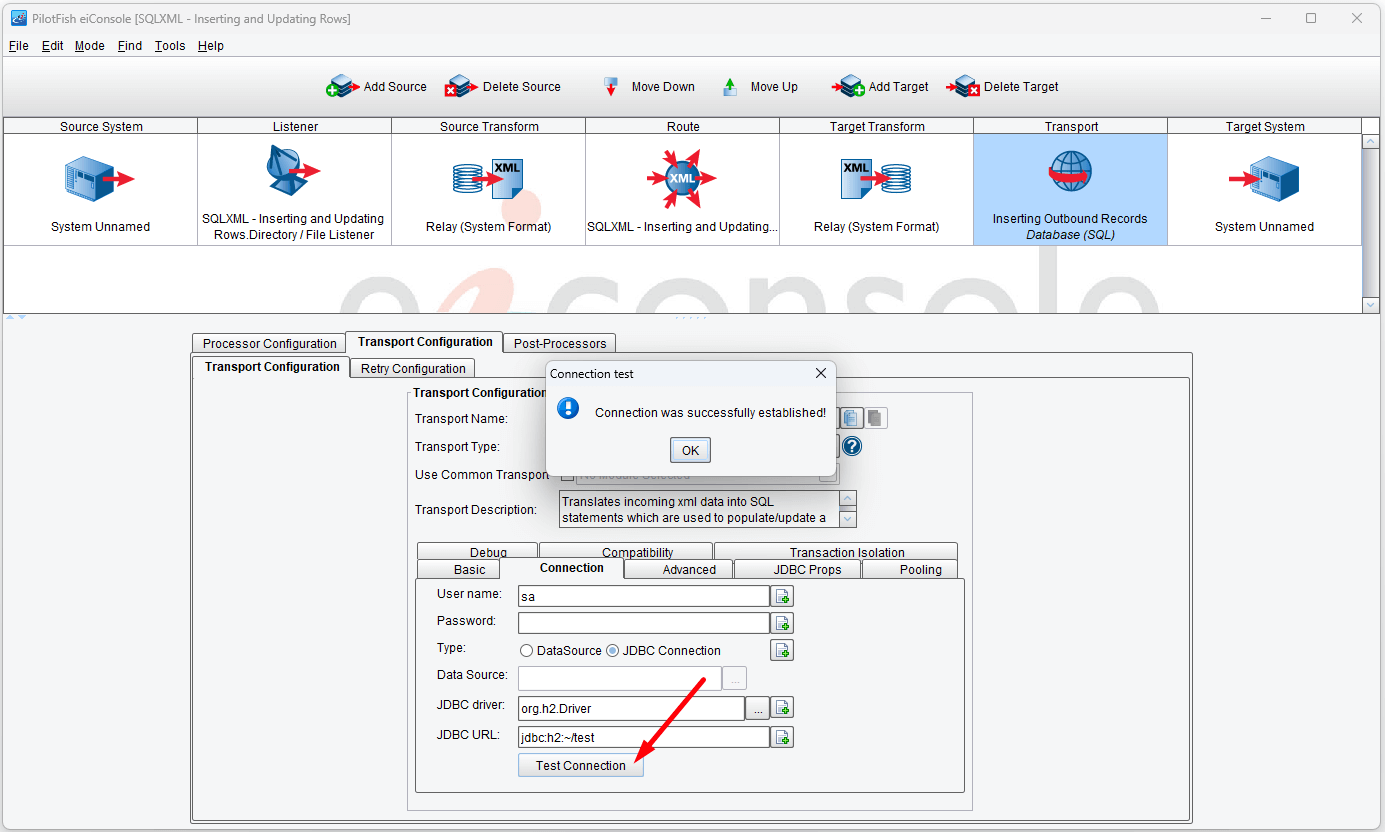This screenshot has height=832, width=1385.
Task: Click in the Transport Description text area
Action: point(698,509)
